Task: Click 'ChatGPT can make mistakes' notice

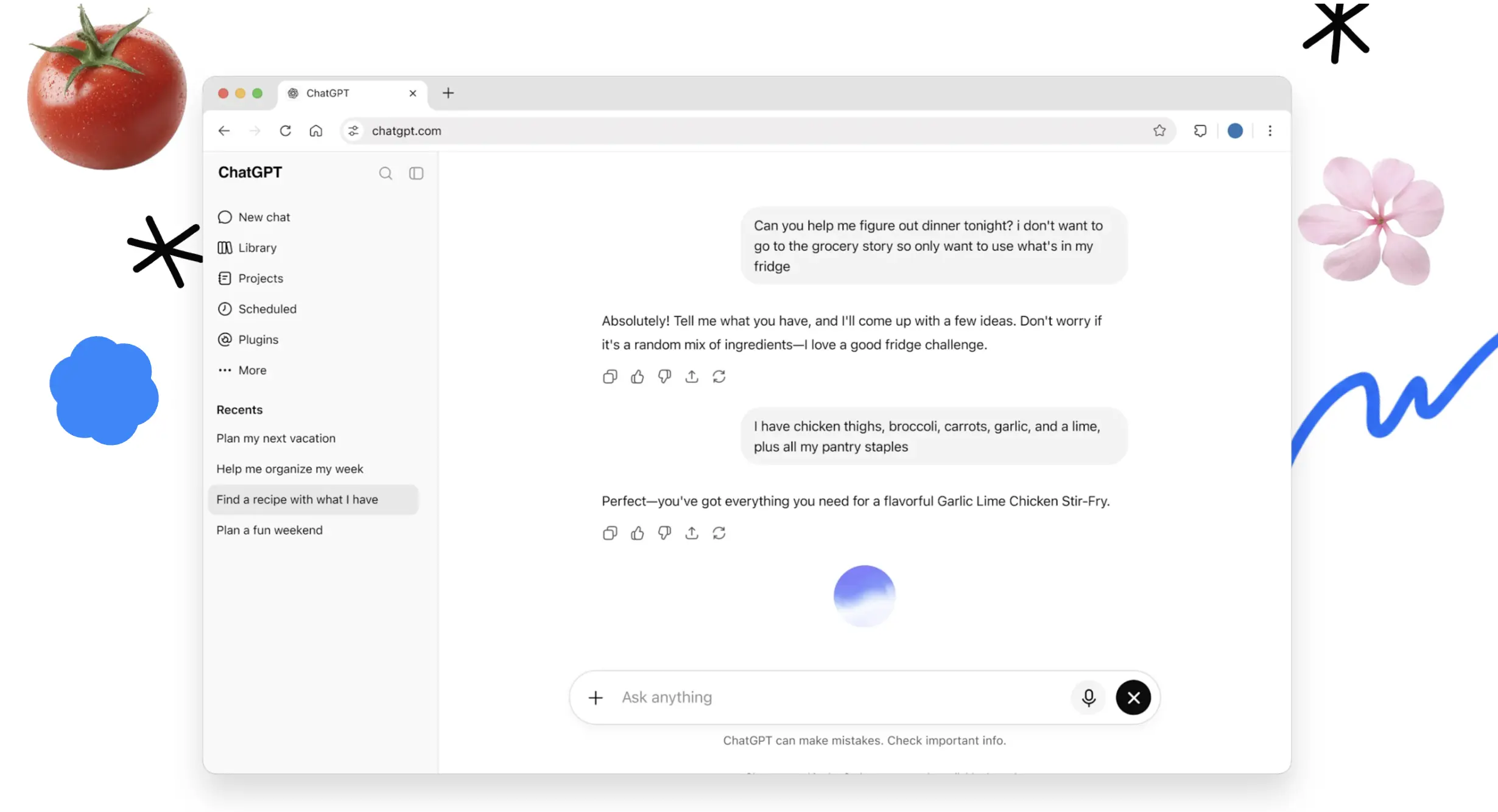Action: pos(864,741)
